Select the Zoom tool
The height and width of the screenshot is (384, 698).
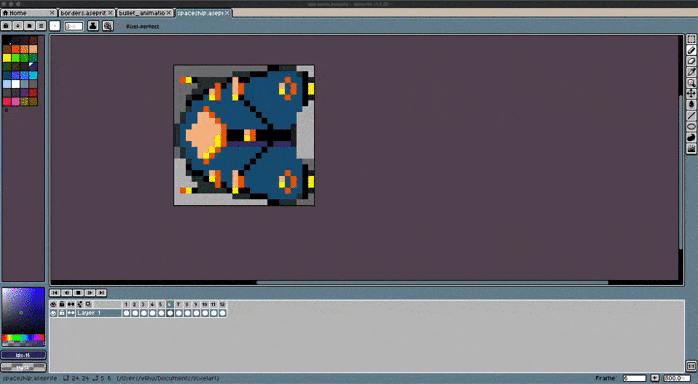[x=691, y=83]
